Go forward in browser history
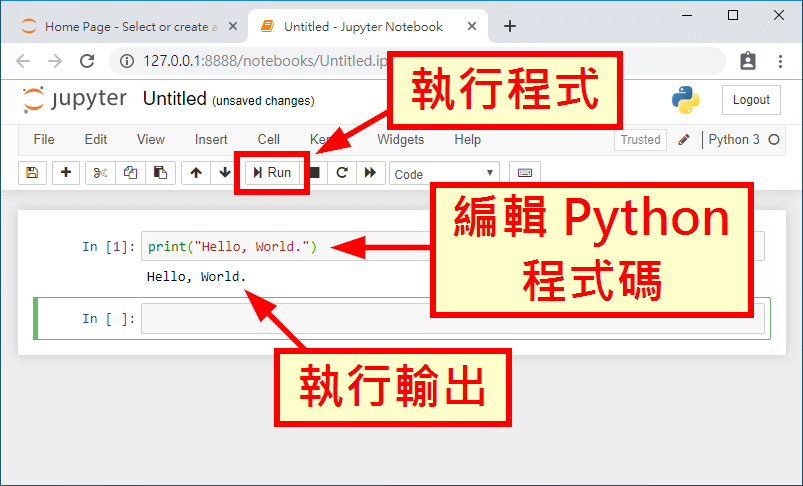The image size is (803, 486). 55,61
